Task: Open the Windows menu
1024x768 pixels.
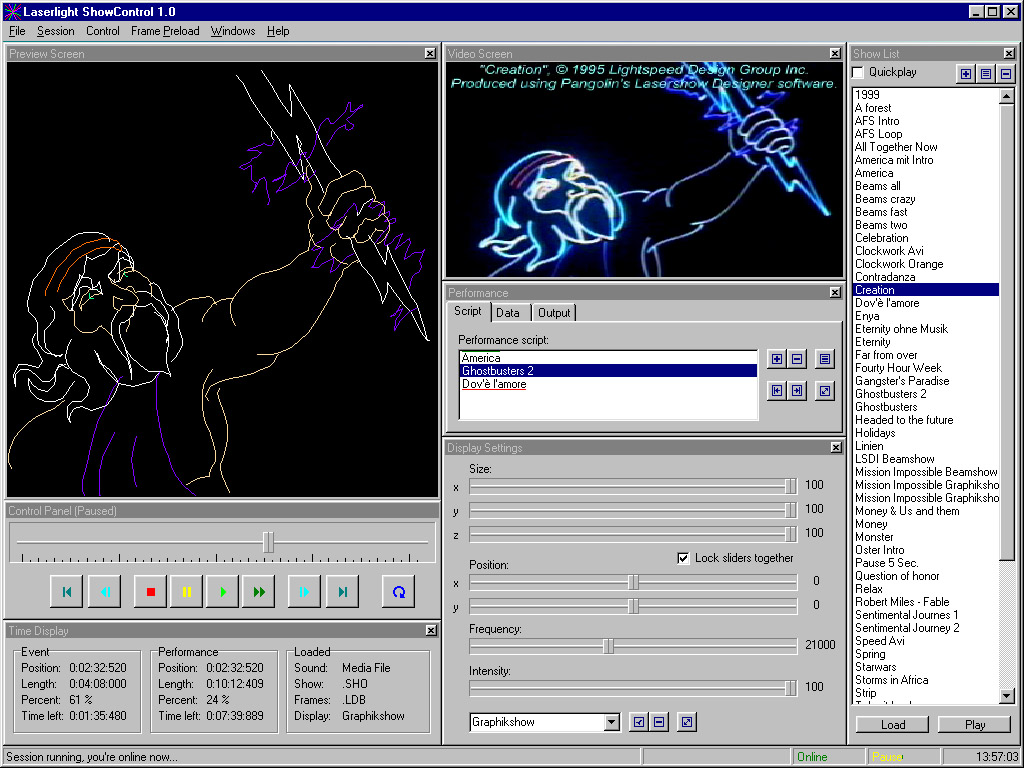Action: point(232,31)
